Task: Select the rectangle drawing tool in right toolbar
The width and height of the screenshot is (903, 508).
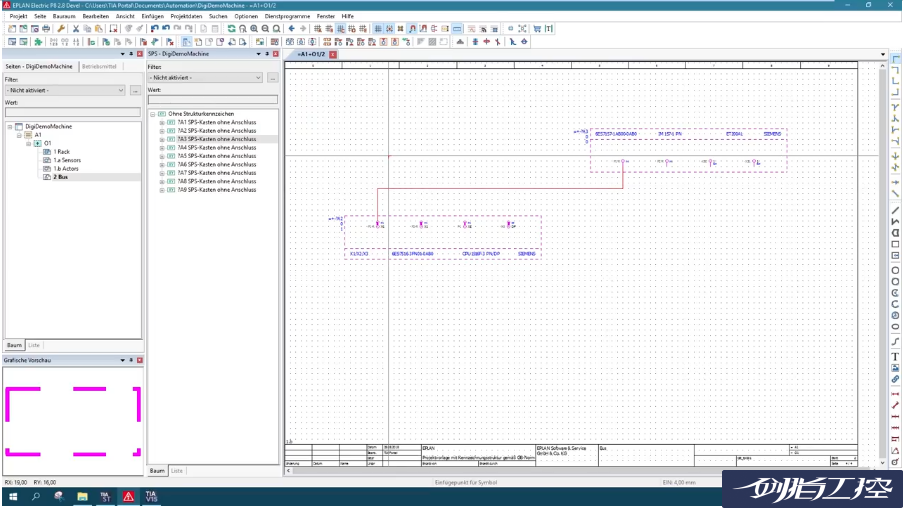Action: 895,244
